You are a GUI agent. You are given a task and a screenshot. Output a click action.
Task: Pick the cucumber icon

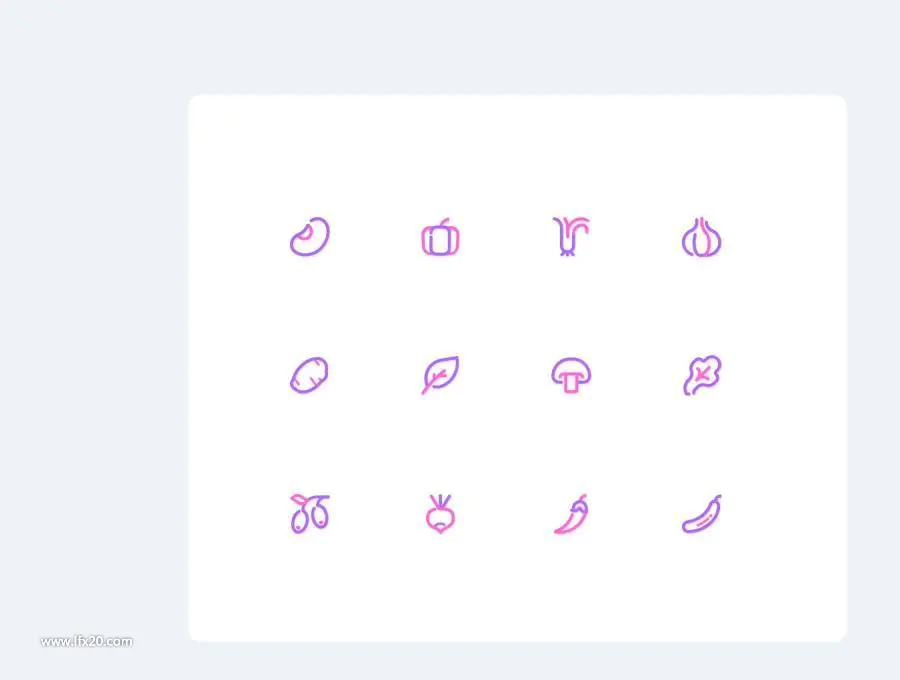pyautogui.click(x=701, y=514)
